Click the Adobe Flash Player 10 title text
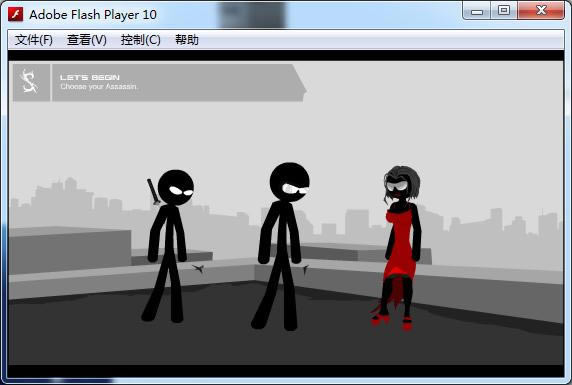This screenshot has width=572, height=385. click(93, 15)
